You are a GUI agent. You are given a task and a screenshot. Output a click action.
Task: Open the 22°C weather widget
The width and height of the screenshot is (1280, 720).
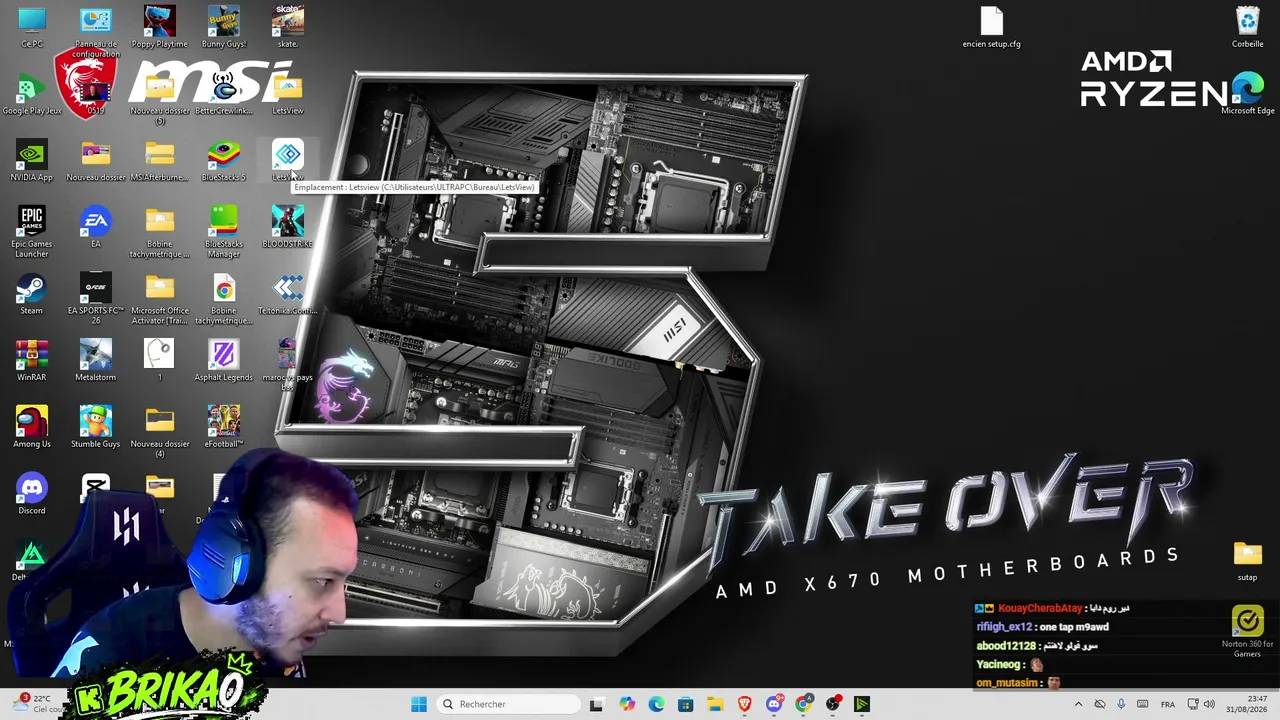pos(38,704)
